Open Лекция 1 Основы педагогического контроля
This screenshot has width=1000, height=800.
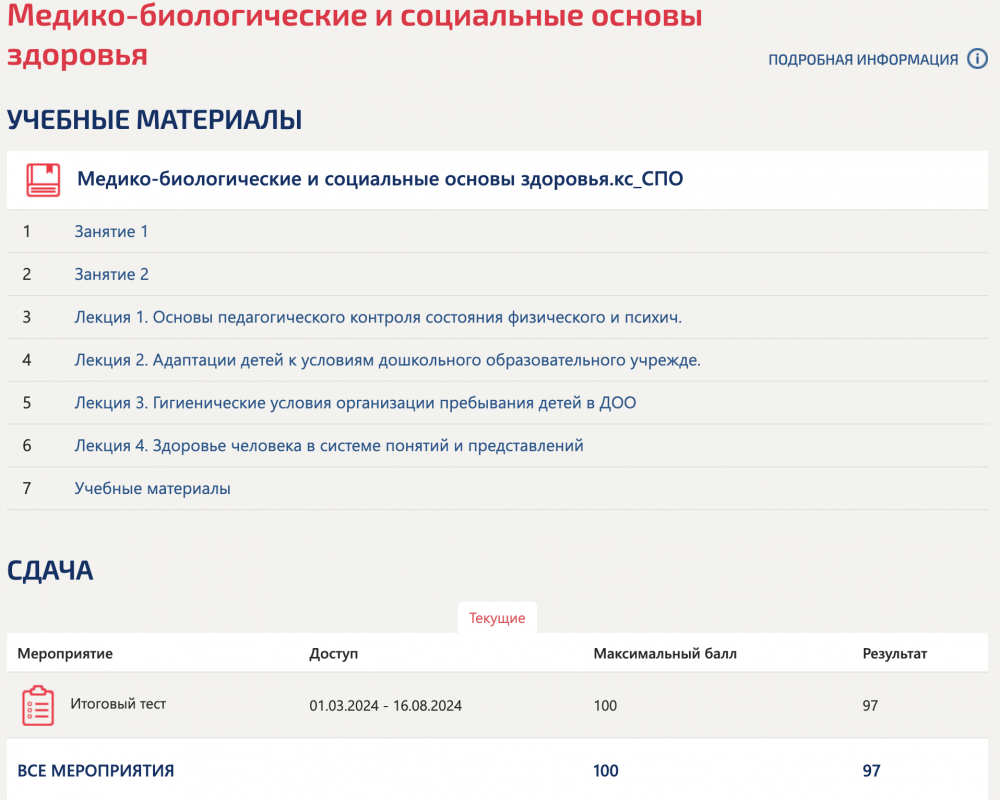[x=378, y=317]
